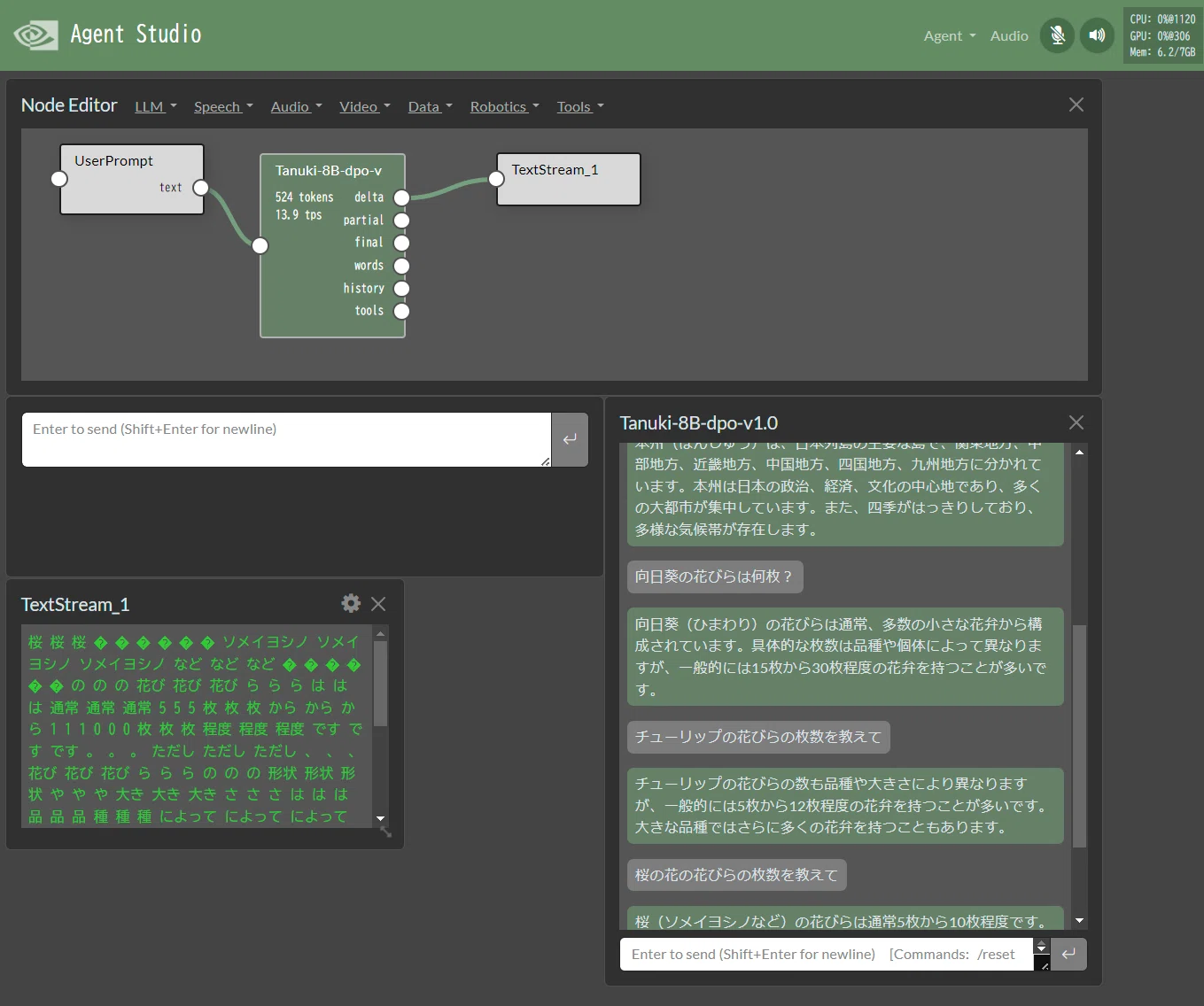Image resolution: width=1204 pixels, height=1006 pixels.
Task: Click the history output port
Action: point(401,289)
